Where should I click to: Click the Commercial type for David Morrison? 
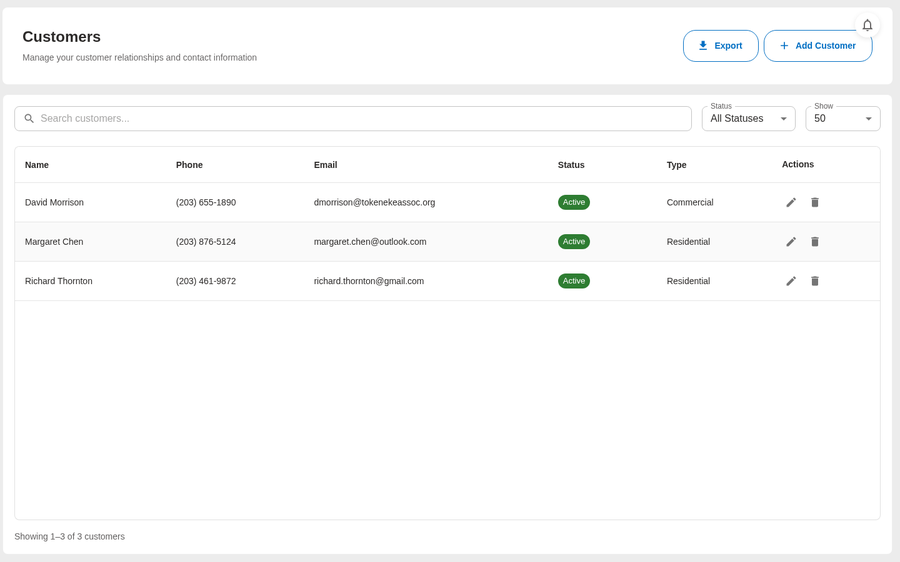pyautogui.click(x=690, y=202)
